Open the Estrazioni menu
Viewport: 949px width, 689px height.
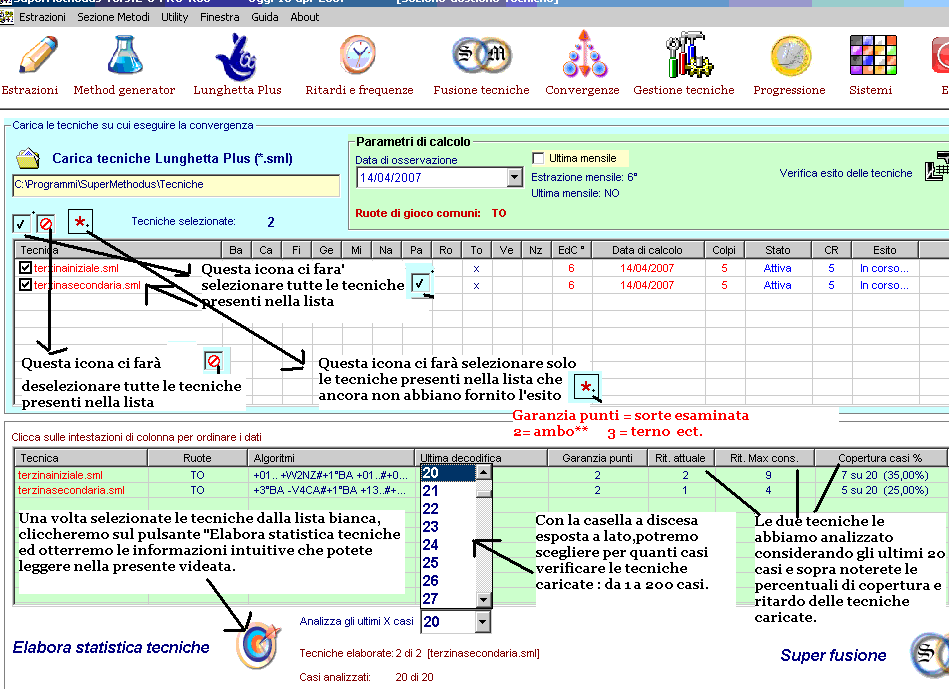point(42,17)
